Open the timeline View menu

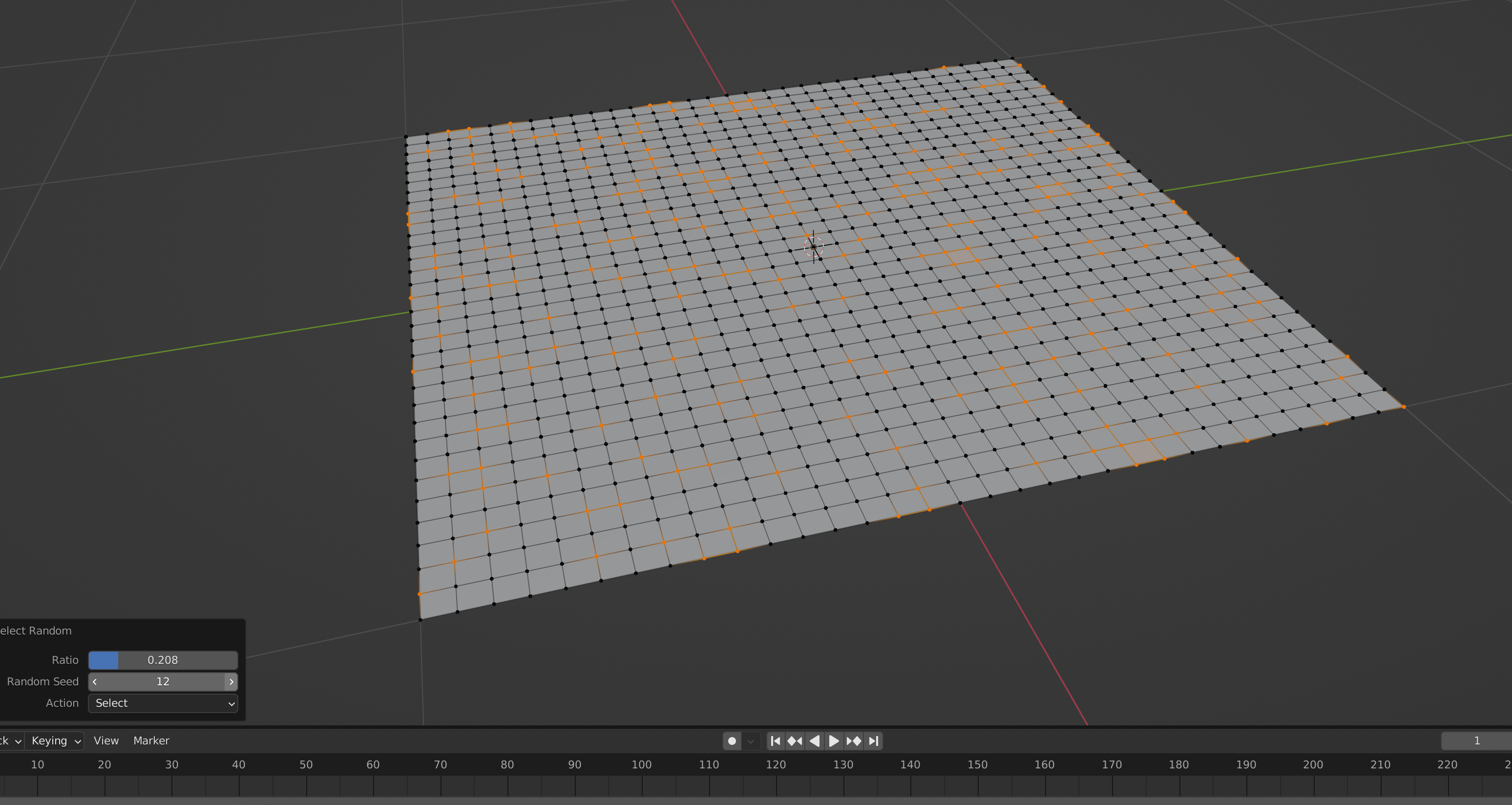pos(106,741)
